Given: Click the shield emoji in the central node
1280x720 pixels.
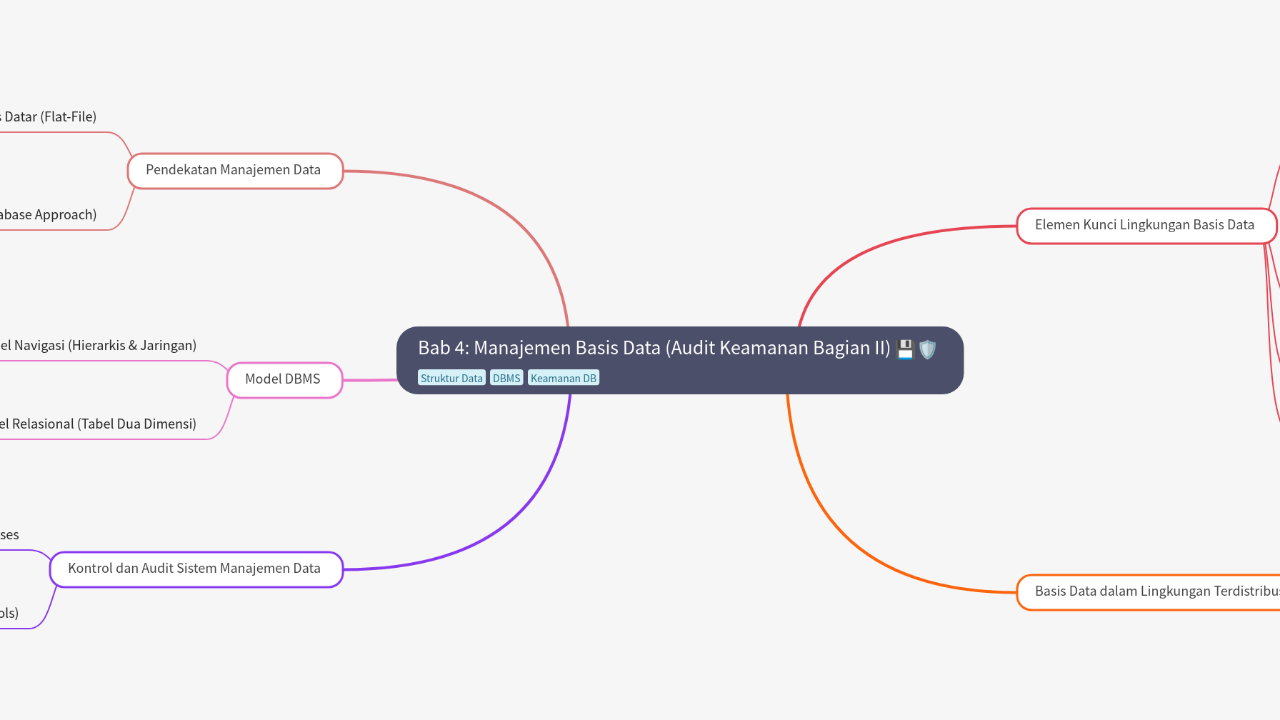Looking at the screenshot, I should tap(928, 349).
